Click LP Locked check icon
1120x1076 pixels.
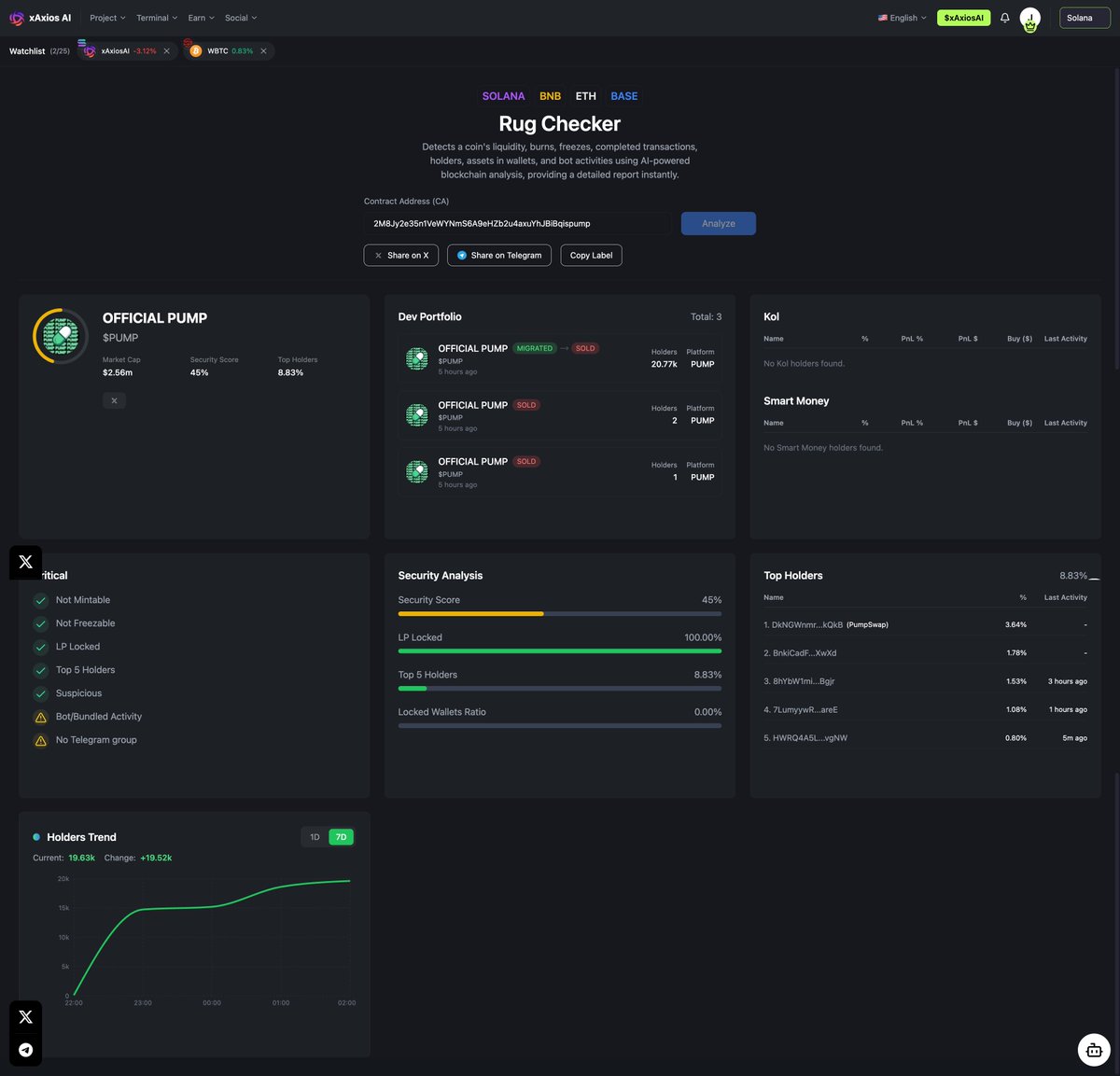pyautogui.click(x=40, y=647)
